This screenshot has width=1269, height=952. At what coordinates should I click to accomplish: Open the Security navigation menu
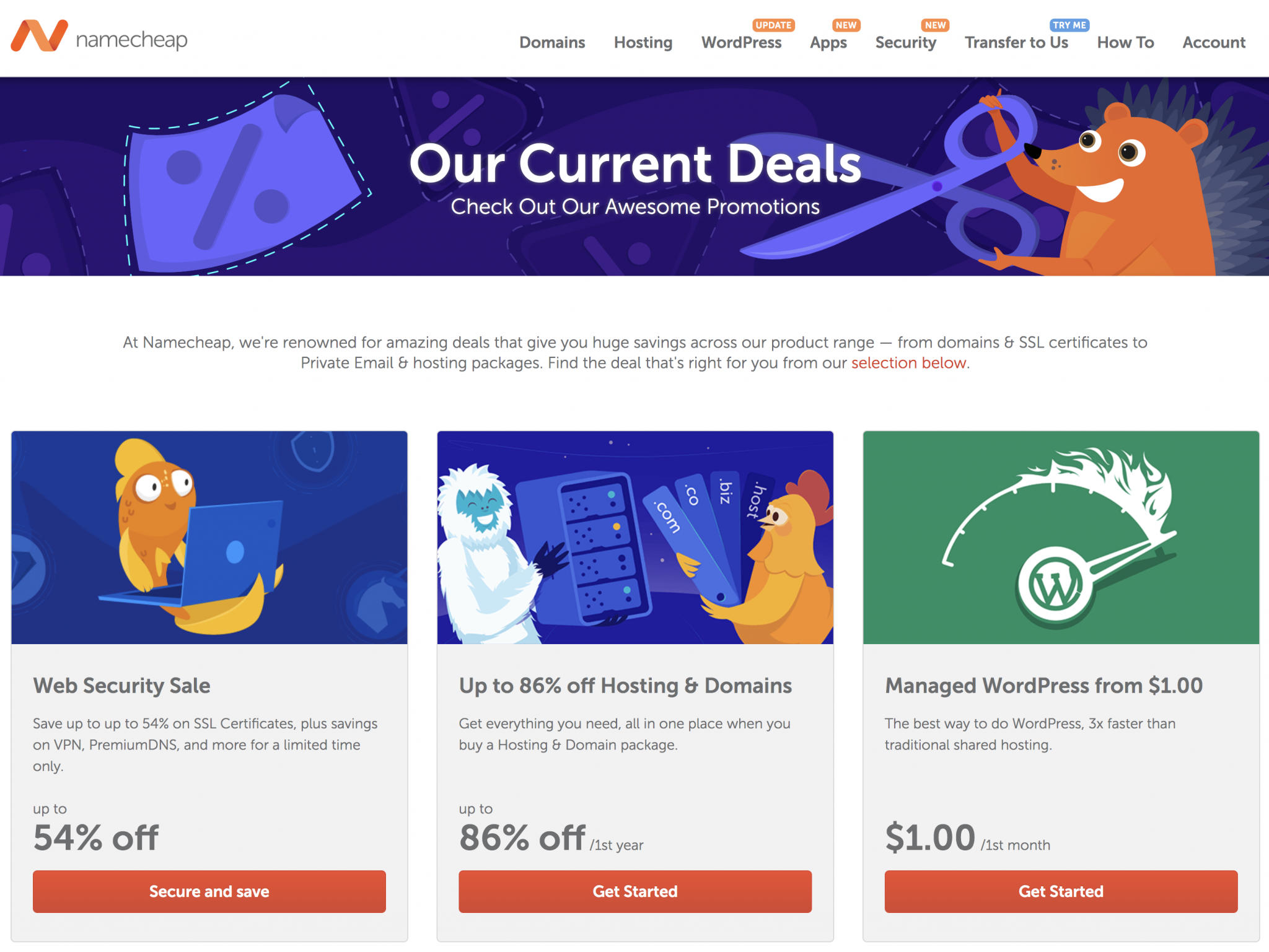click(905, 43)
